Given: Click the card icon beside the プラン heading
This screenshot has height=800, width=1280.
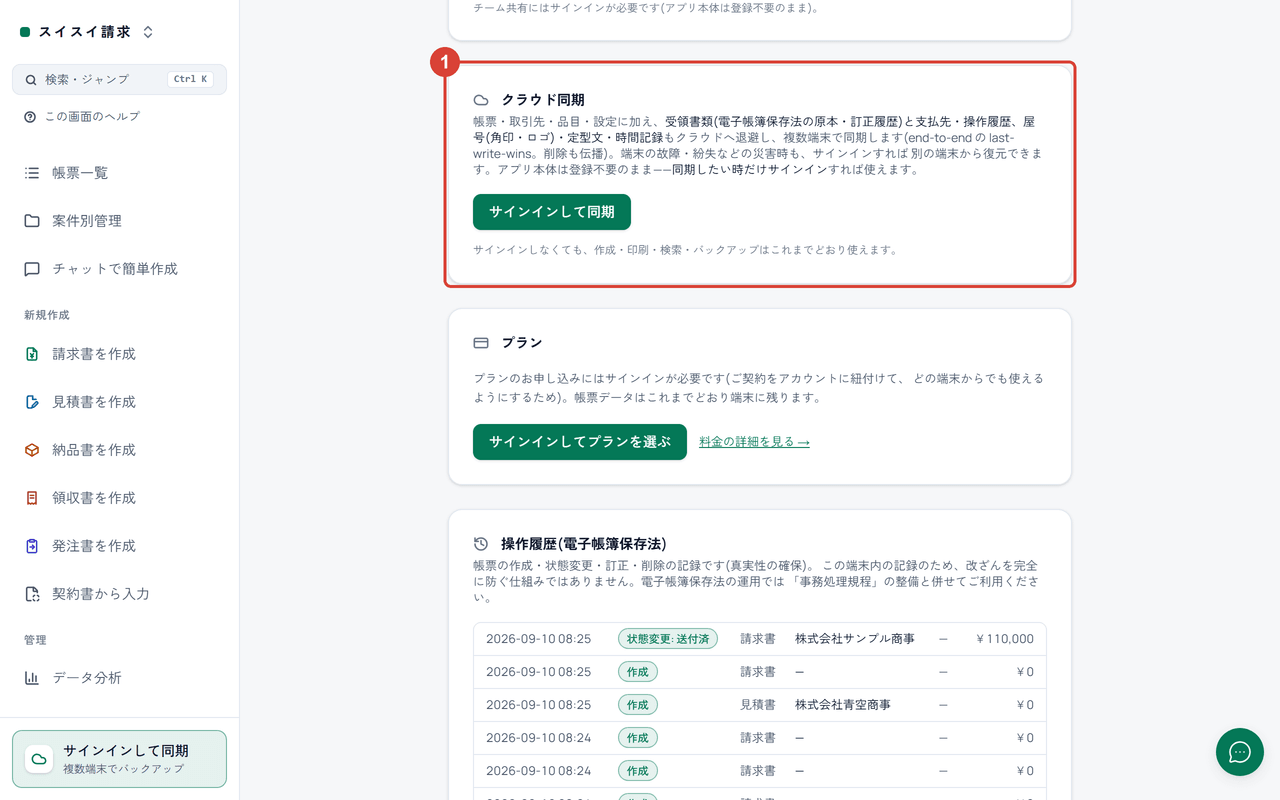Looking at the screenshot, I should (481, 343).
